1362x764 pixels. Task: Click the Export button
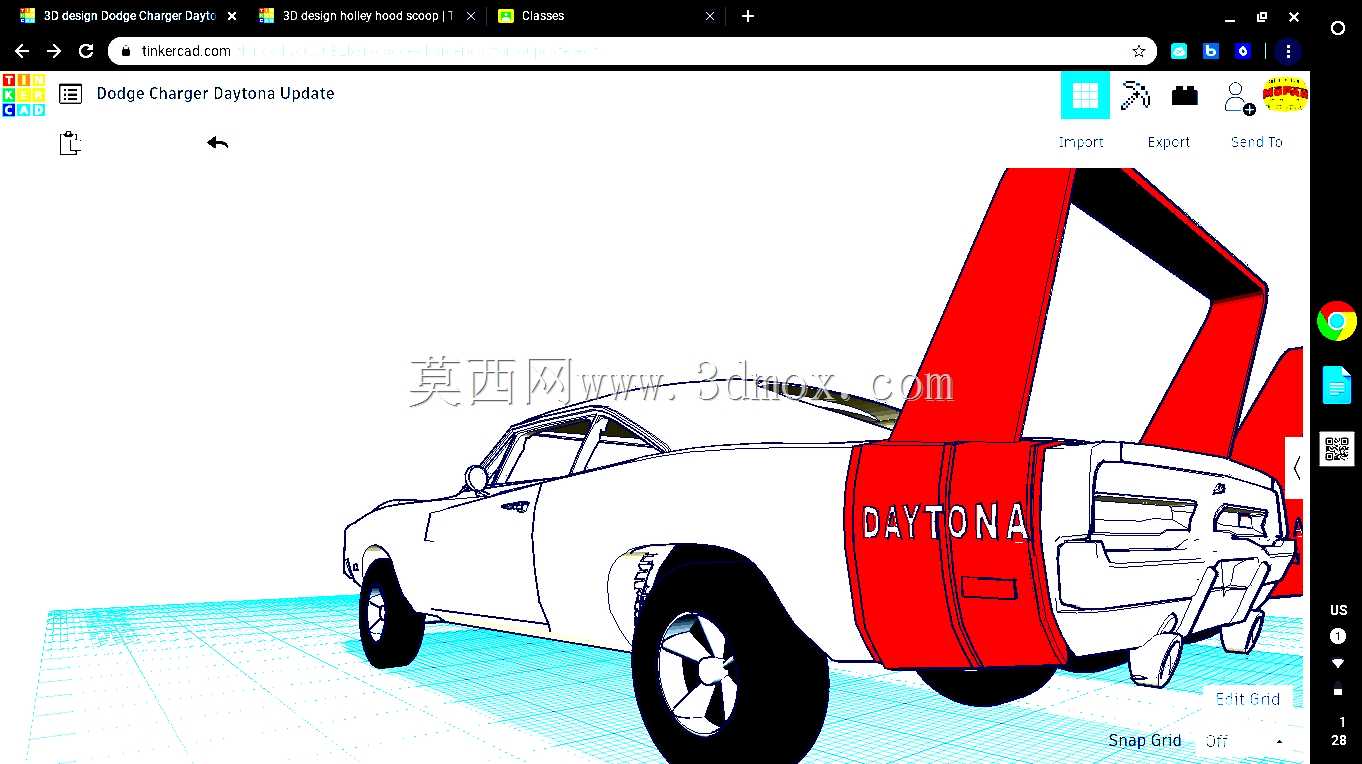coord(1169,142)
